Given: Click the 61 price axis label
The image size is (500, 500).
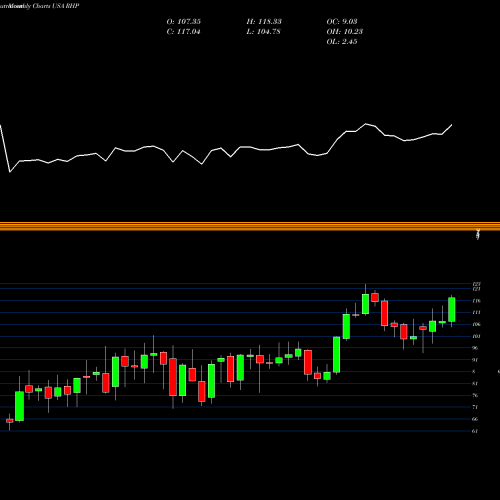Looking at the screenshot, I should click(475, 431).
